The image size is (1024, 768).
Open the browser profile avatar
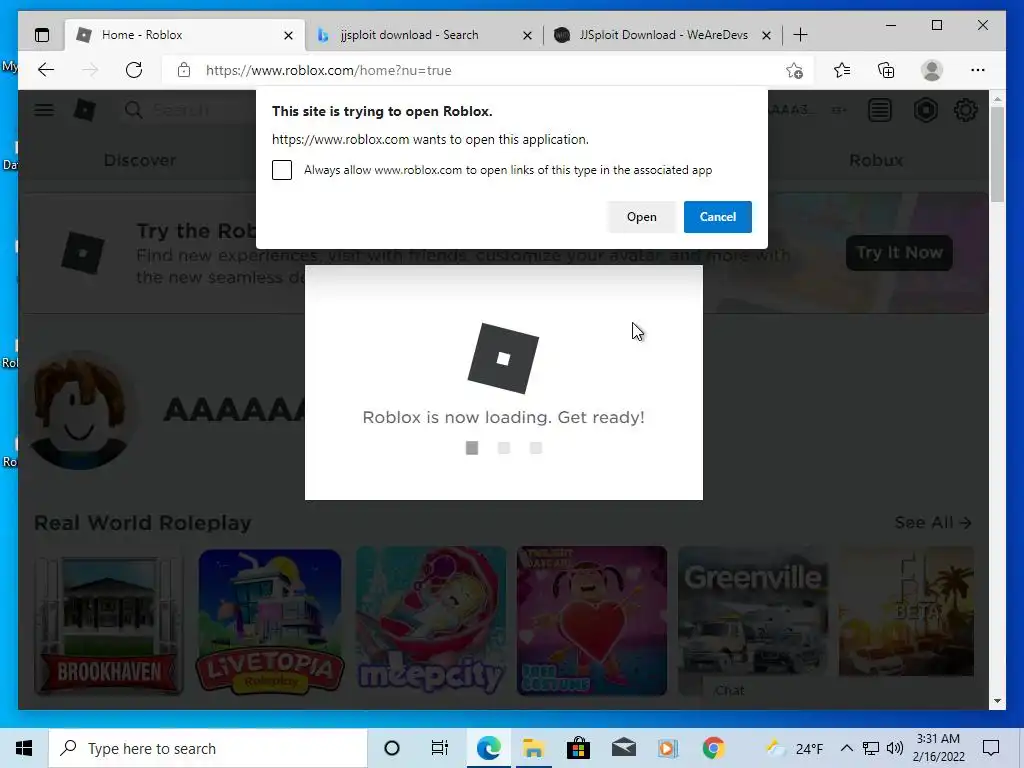[932, 70]
